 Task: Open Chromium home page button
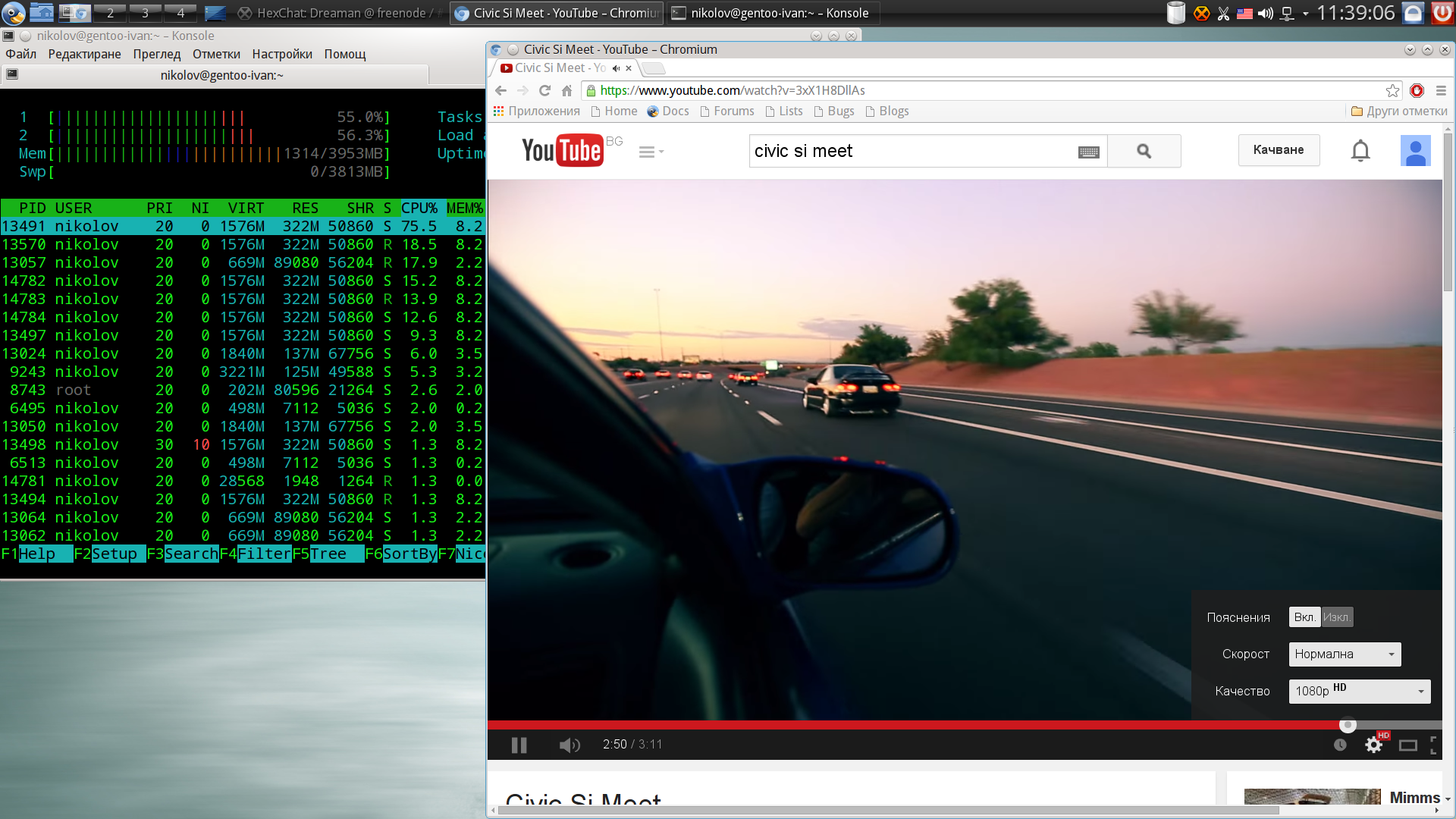click(x=566, y=90)
